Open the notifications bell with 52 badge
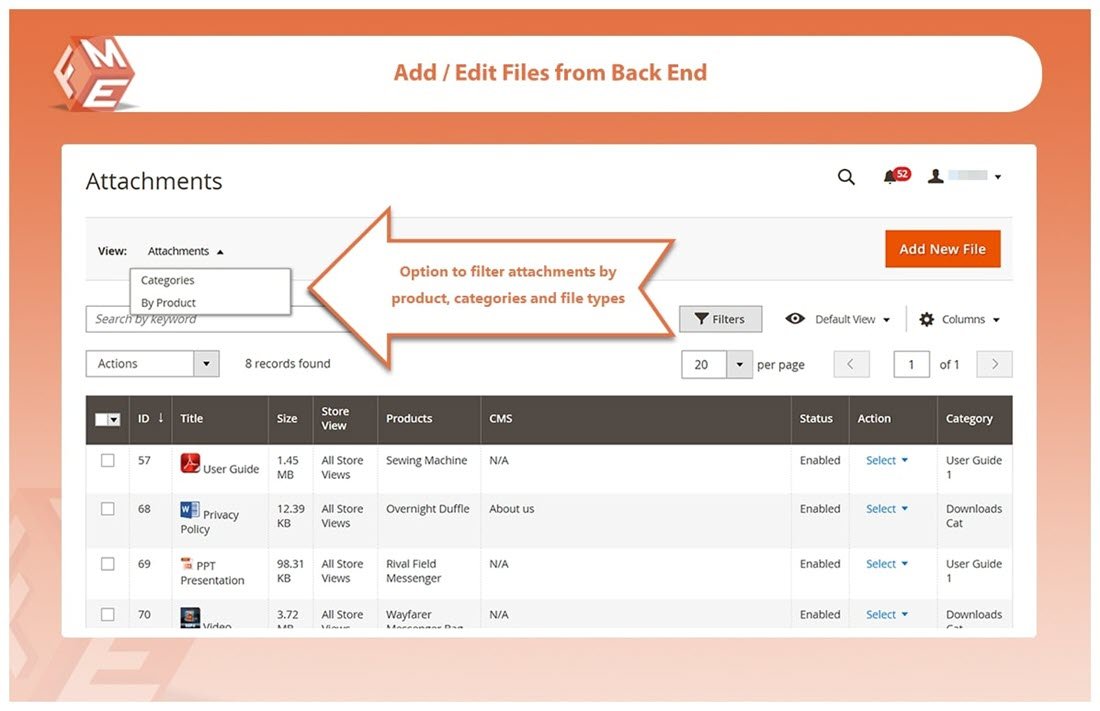This screenshot has width=1100, height=711. (890, 177)
